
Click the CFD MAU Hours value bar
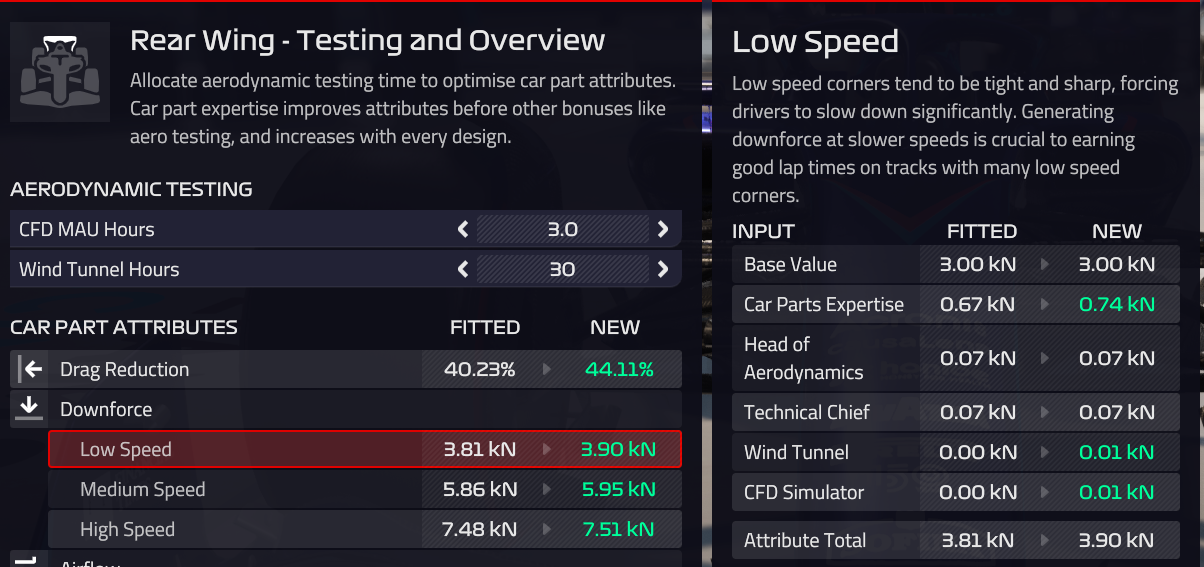562,230
